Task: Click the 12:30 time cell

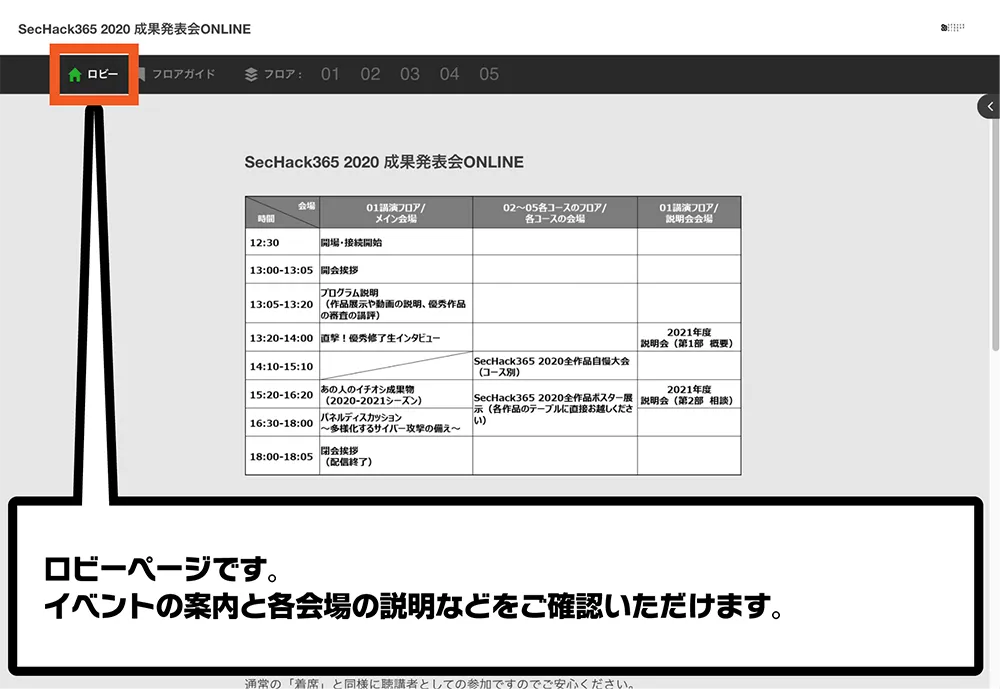Action: [x=282, y=242]
